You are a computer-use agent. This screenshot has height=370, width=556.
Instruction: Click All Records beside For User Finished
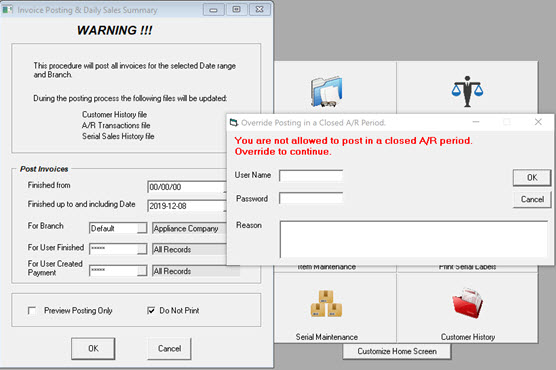(x=189, y=249)
